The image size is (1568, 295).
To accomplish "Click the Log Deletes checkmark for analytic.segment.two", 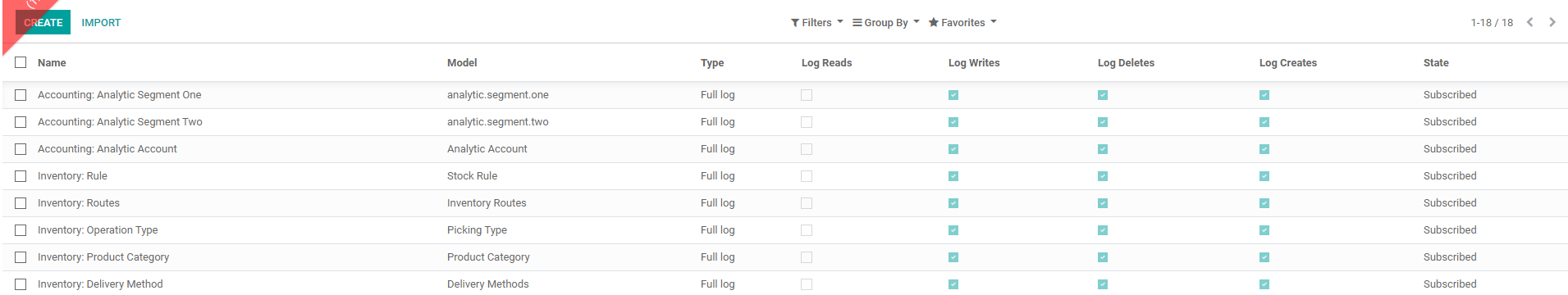I will [1103, 122].
